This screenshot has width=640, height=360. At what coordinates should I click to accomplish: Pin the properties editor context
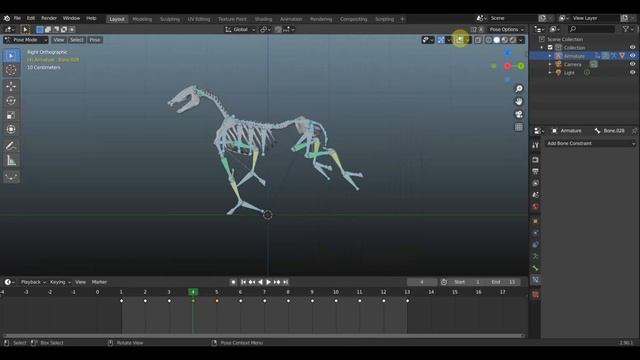coord(634,131)
